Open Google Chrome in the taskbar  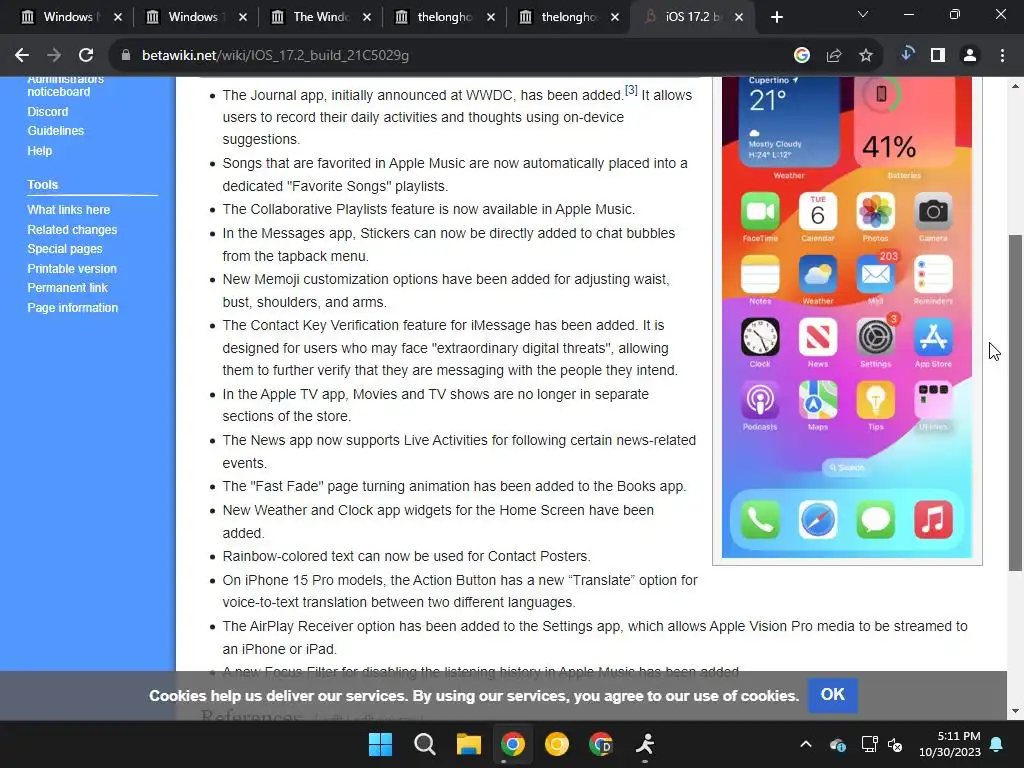[x=513, y=744]
